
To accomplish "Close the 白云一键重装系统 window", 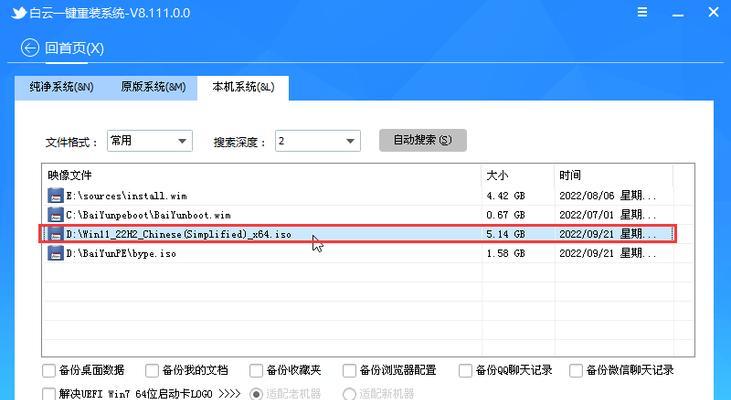I will click(713, 12).
